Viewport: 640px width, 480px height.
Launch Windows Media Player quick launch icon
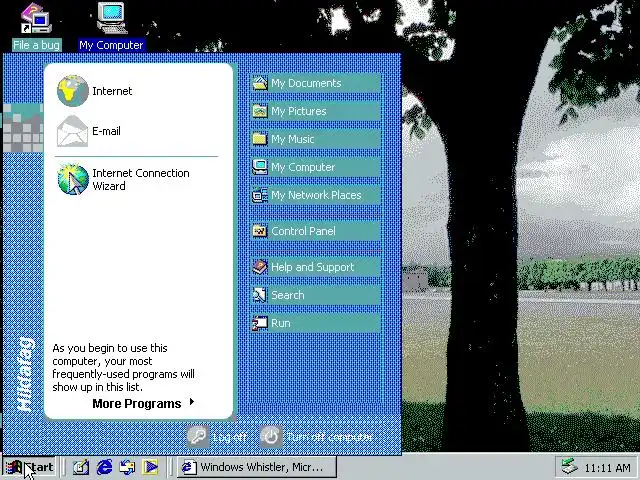tap(150, 467)
